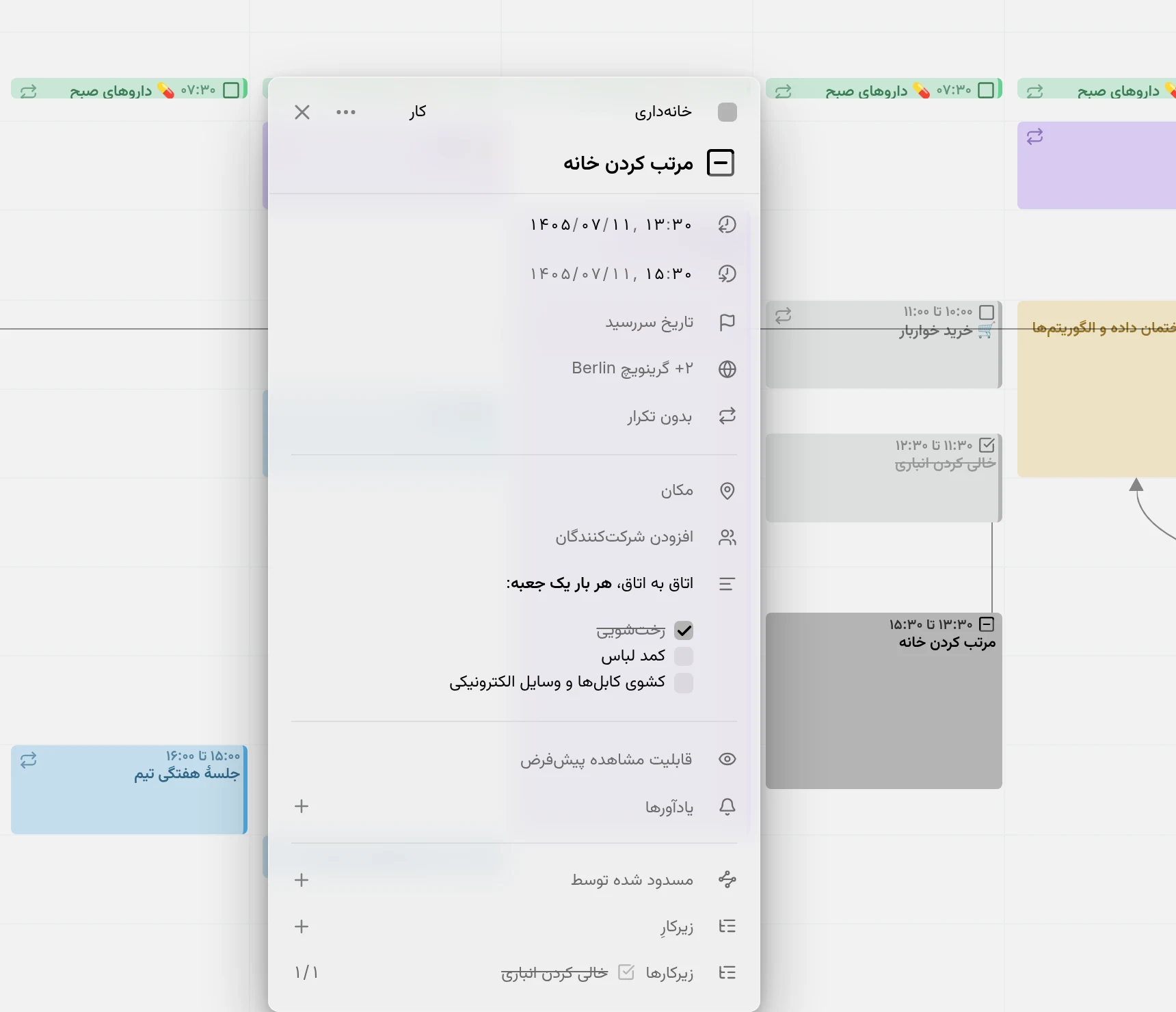Check the کمد لباس checklist item
The height and width of the screenshot is (1012, 1176).
click(684, 656)
